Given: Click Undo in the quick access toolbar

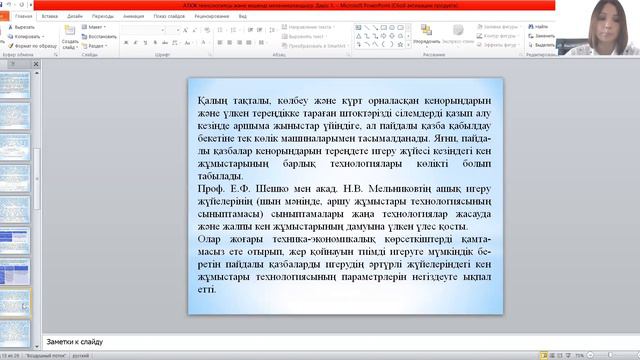Looking at the screenshot, I should pos(9,5).
